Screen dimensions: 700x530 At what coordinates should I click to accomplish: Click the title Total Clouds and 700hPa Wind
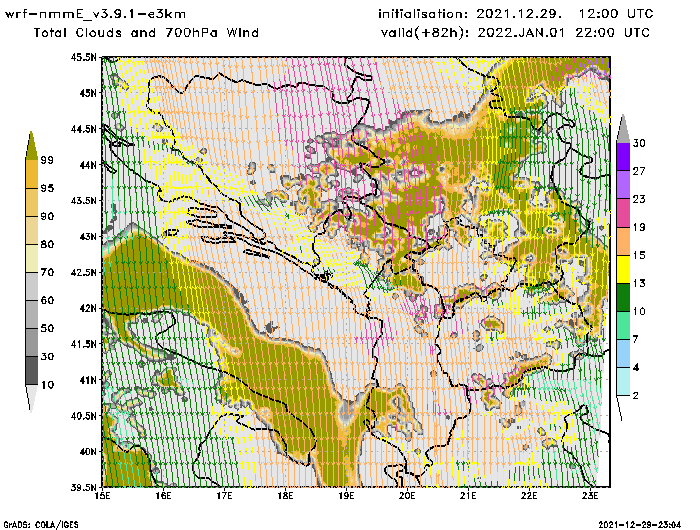click(146, 33)
